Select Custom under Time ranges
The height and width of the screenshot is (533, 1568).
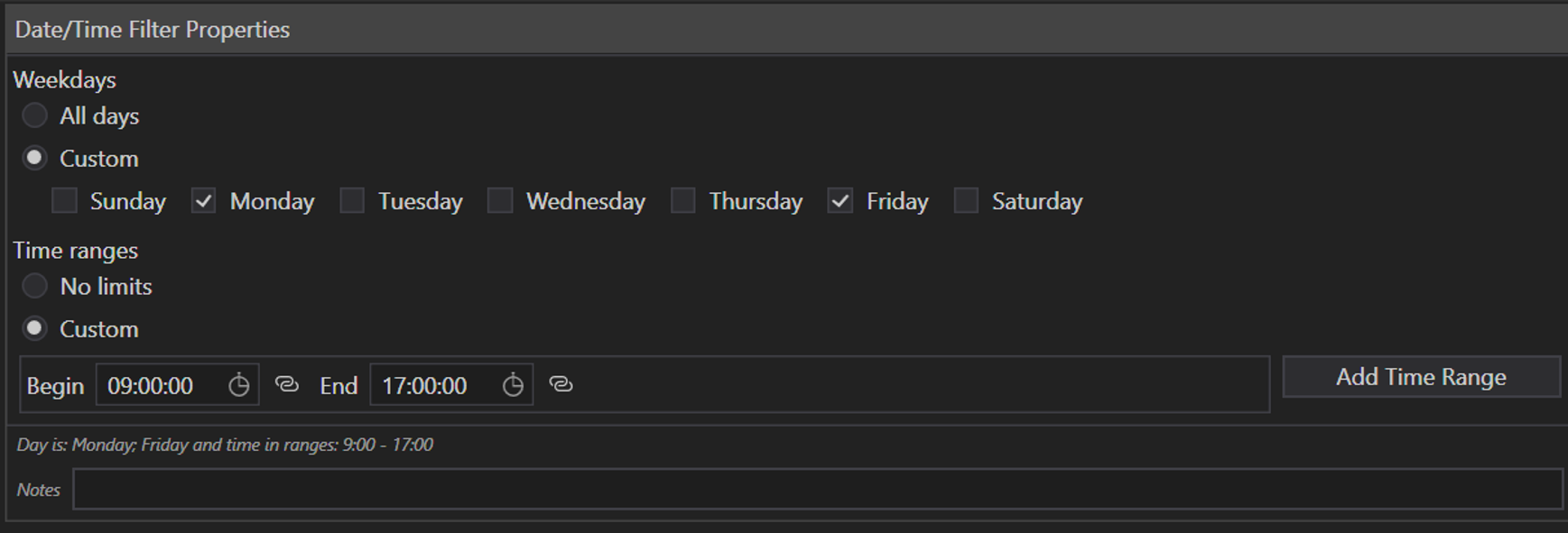pyautogui.click(x=35, y=328)
